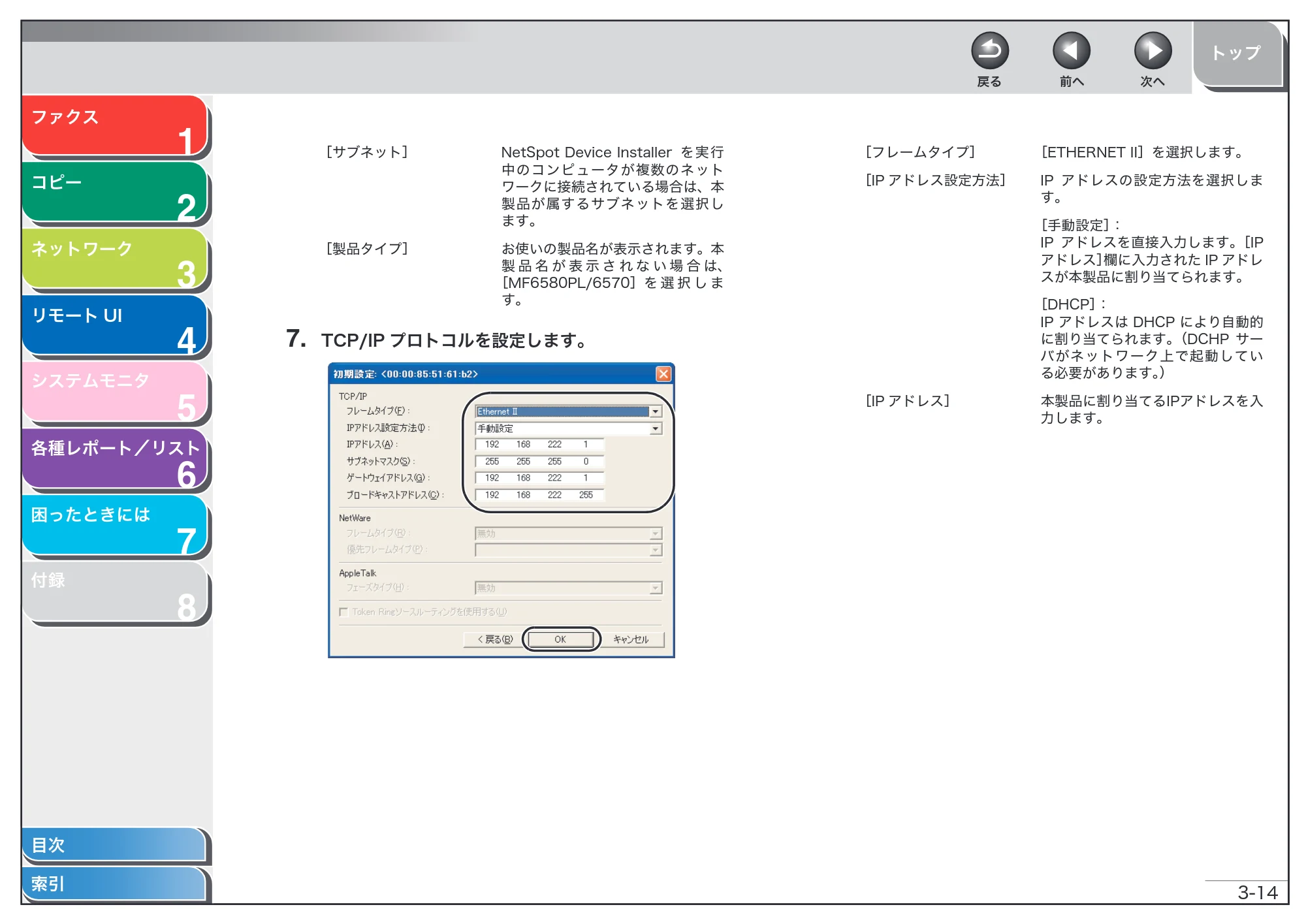Click the キャンセル button
Image resolution: width=1306 pixels, height=924 pixels.
(x=631, y=639)
